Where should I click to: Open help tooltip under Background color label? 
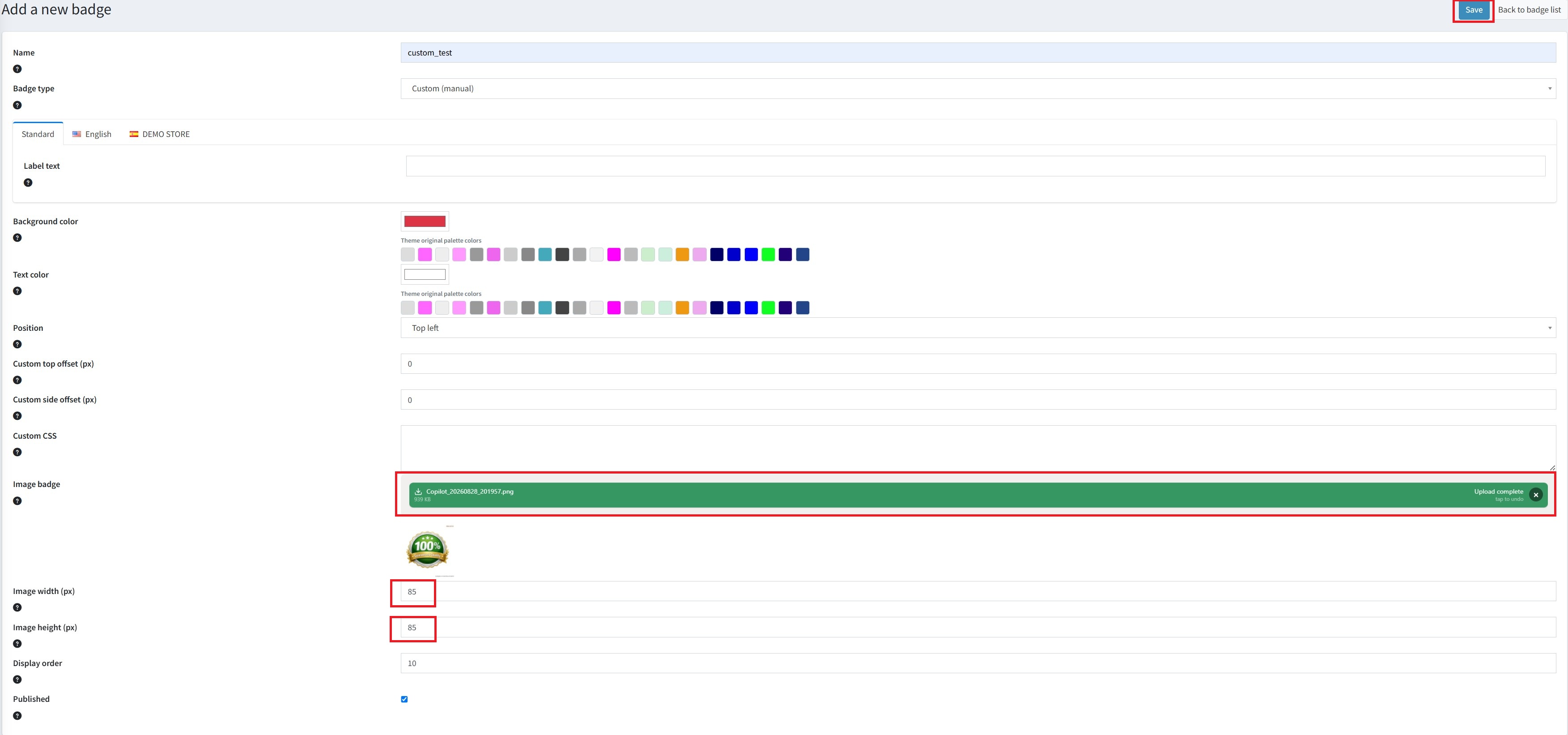[x=17, y=238]
